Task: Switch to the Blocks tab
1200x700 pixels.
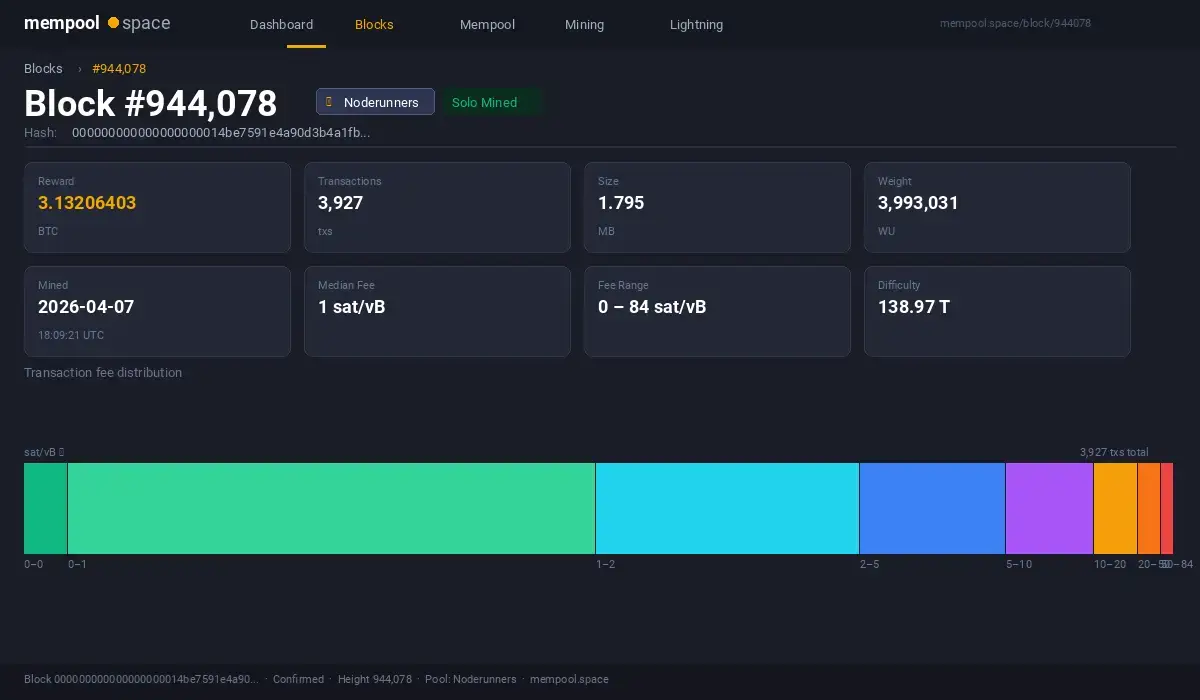Action: (374, 24)
